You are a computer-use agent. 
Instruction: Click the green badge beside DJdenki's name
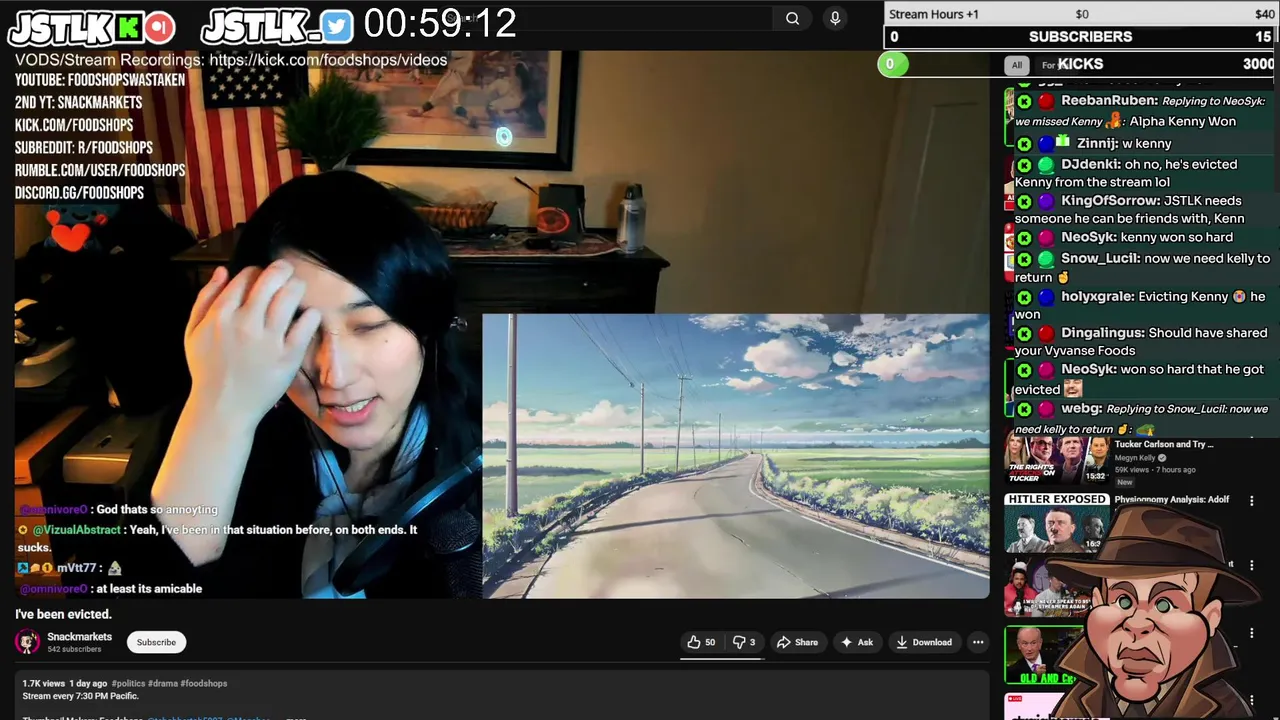[1046, 165]
